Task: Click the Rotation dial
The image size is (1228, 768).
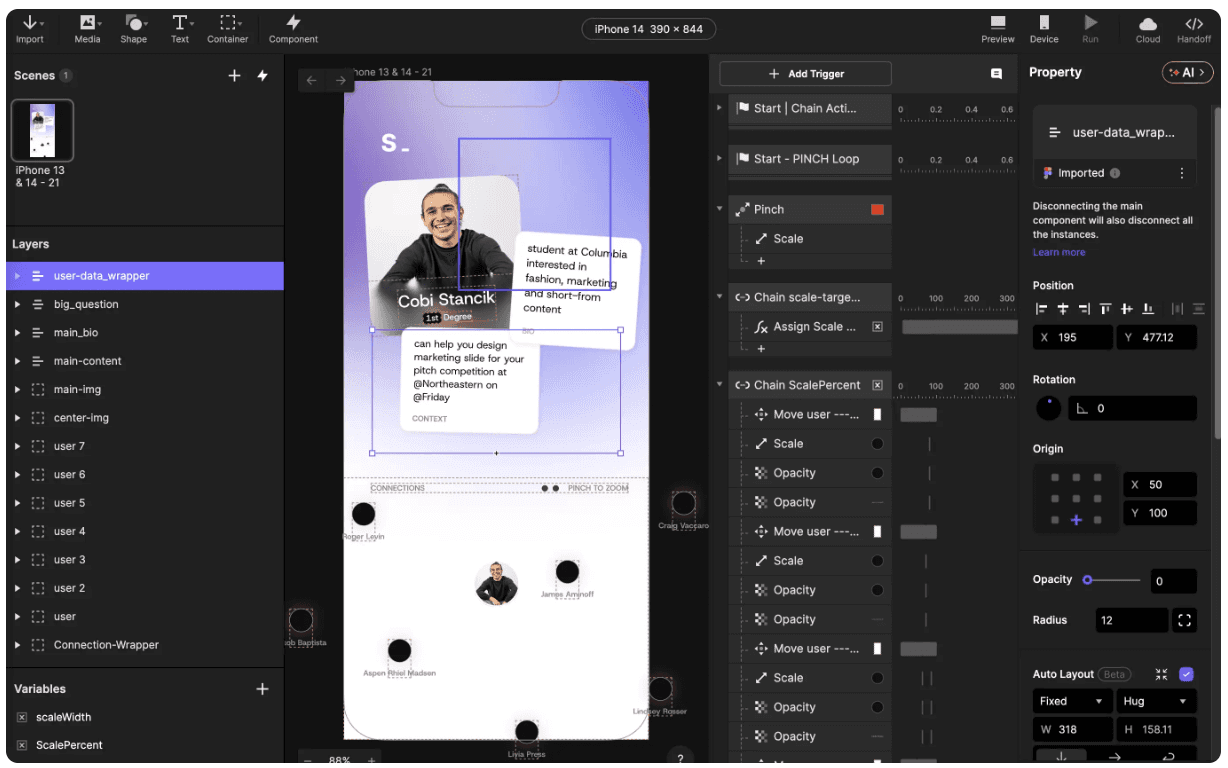Action: coord(1048,408)
